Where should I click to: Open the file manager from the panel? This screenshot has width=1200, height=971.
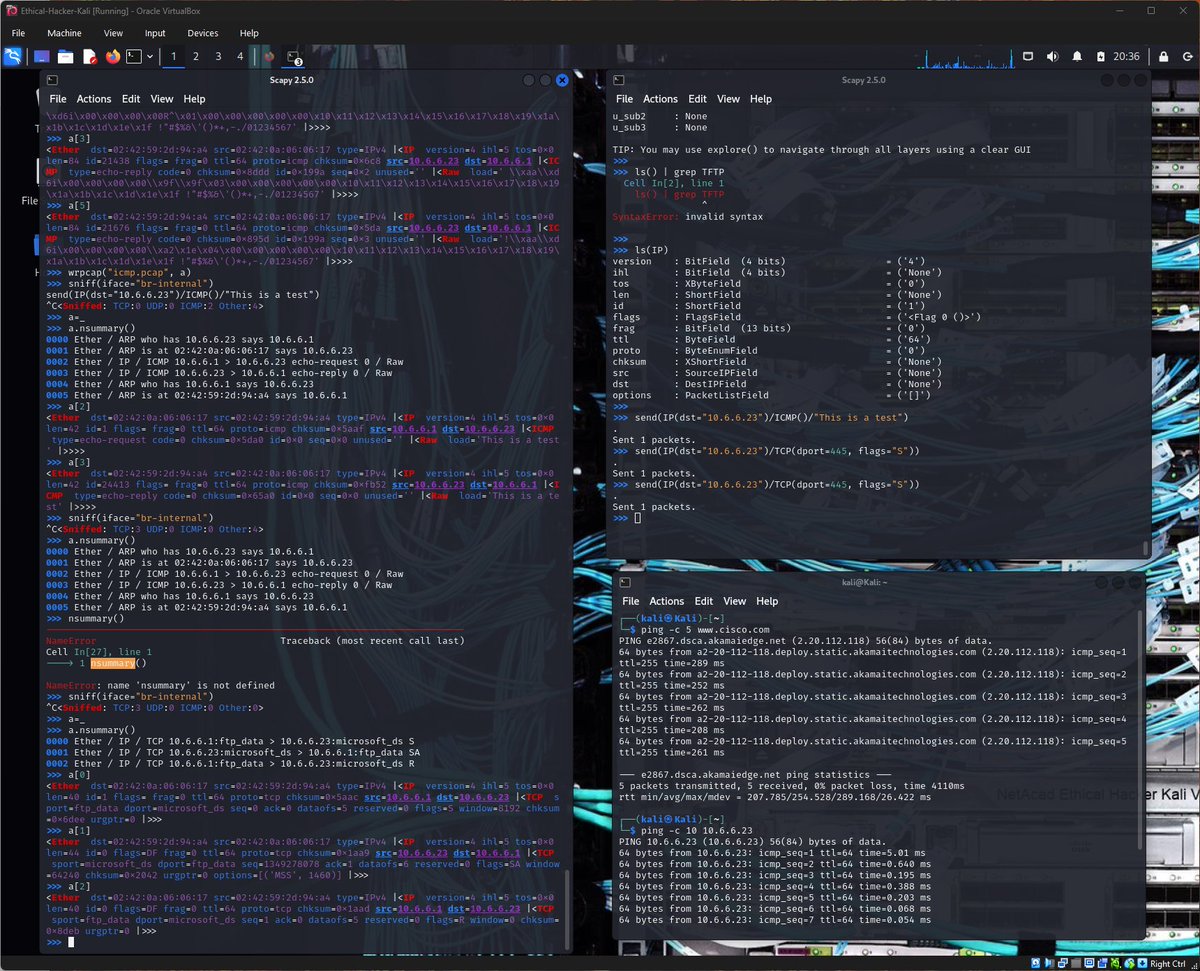65,57
